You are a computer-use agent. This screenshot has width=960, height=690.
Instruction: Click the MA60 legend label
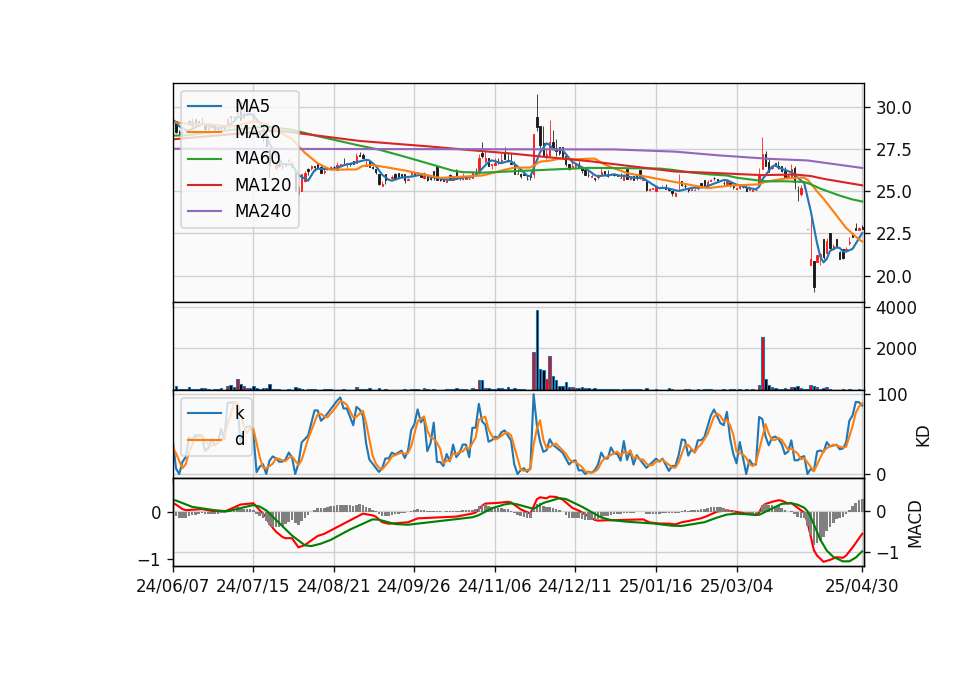[257, 159]
